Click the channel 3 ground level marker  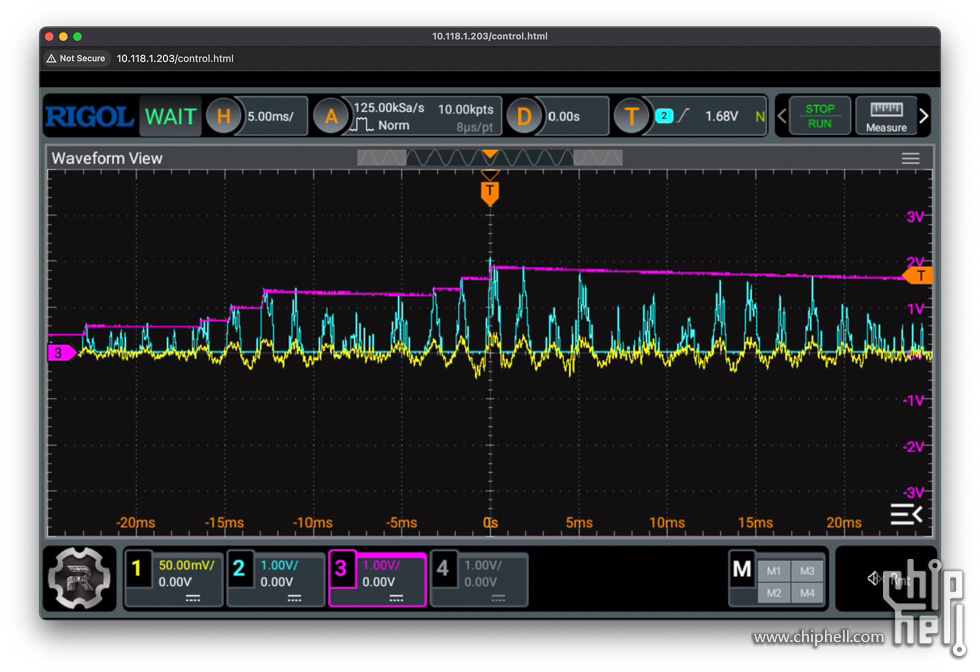(x=61, y=353)
